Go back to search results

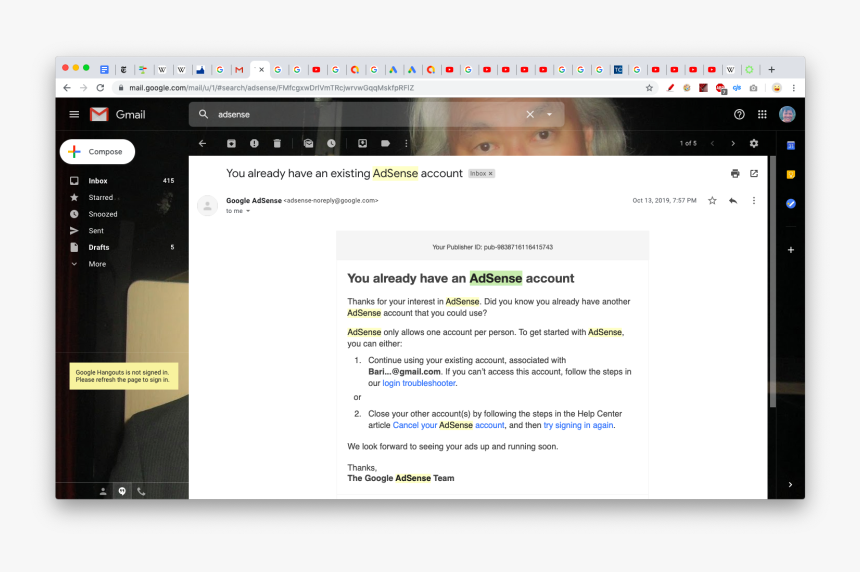coord(202,143)
